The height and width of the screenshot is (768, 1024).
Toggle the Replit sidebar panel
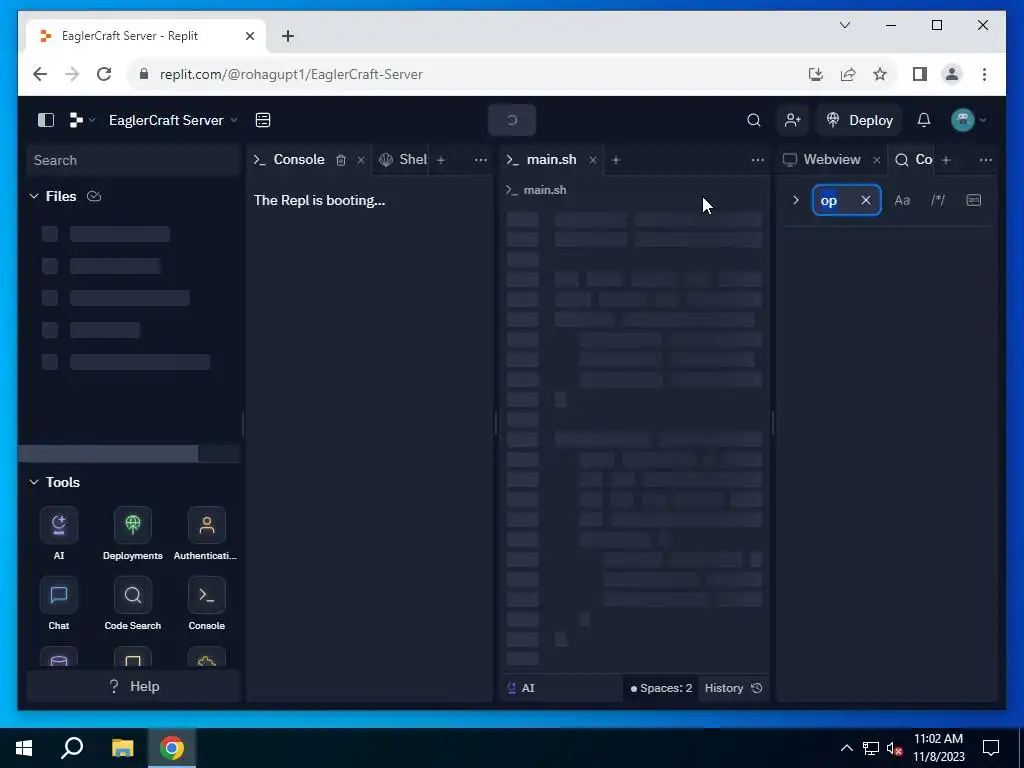(46, 120)
